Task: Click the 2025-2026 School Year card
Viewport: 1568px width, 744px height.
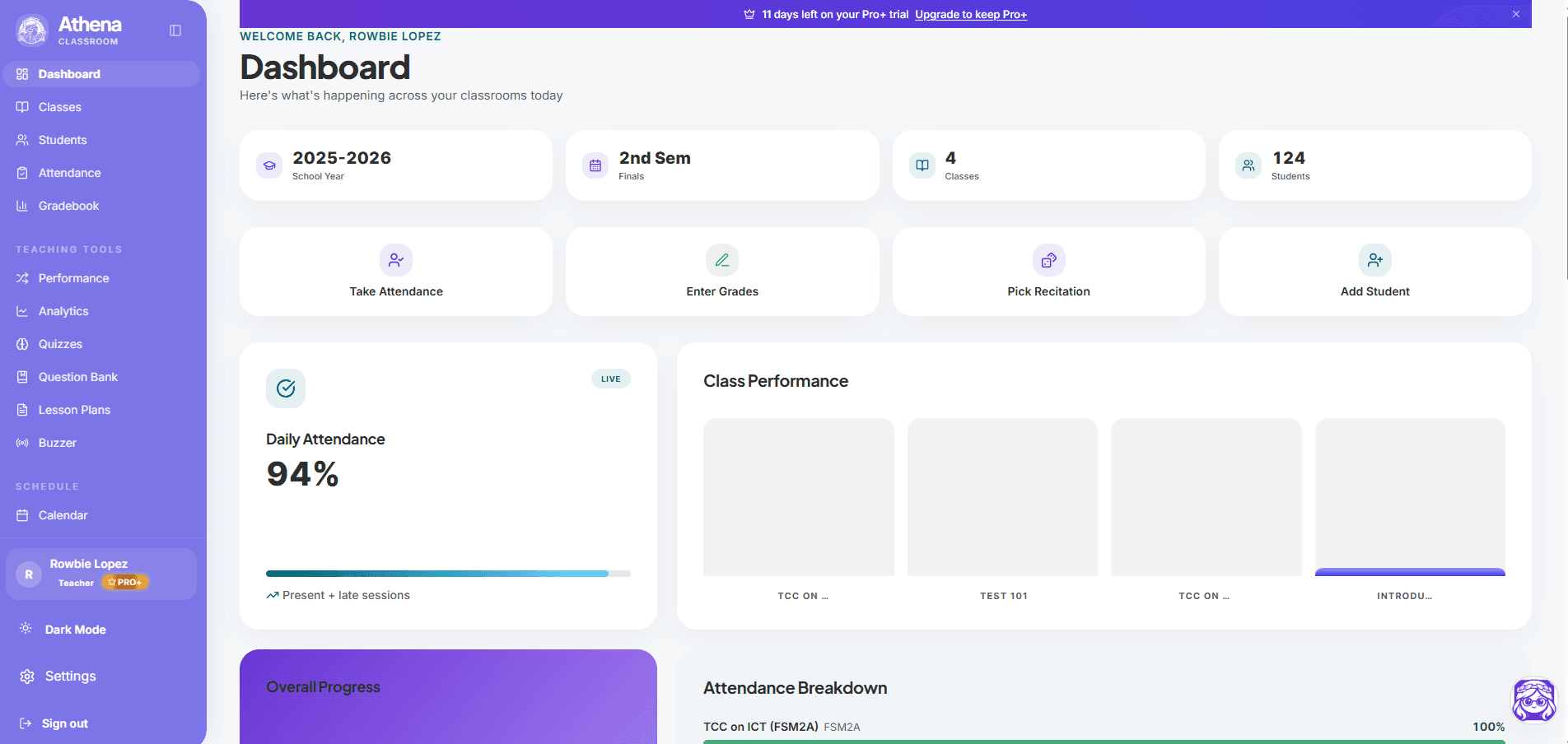Action: tap(396, 165)
